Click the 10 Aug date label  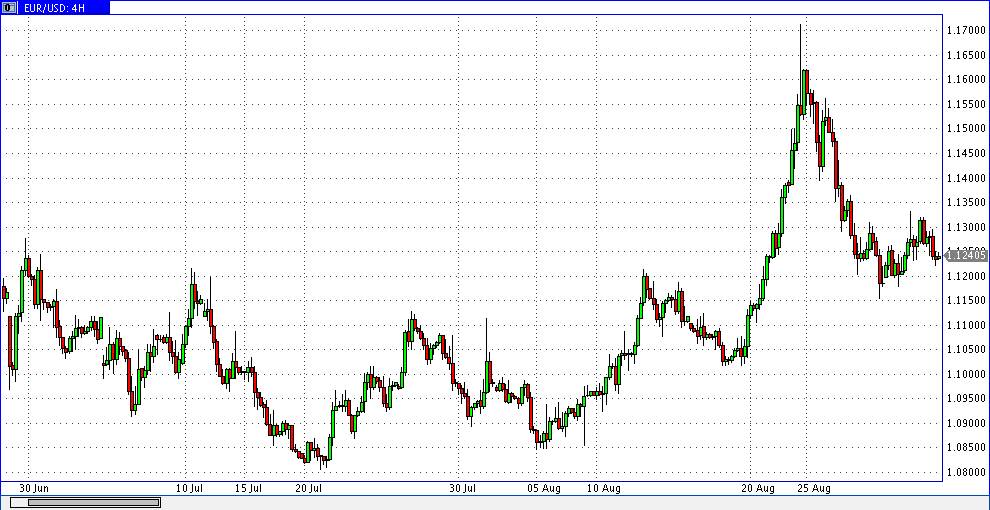pos(603,489)
